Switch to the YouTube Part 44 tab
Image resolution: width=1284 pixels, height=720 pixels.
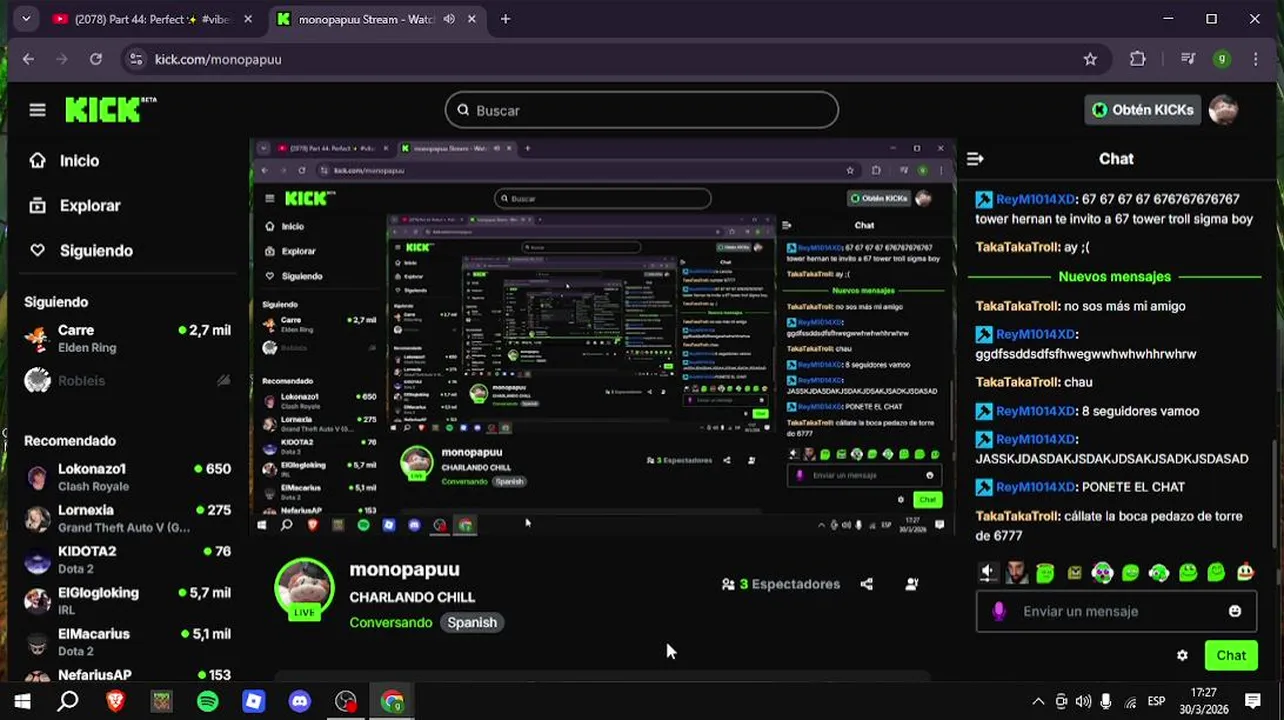pyautogui.click(x=152, y=19)
